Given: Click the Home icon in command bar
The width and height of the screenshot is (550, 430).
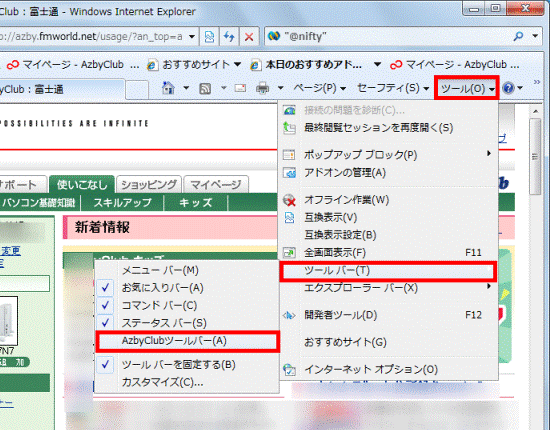Looking at the screenshot, I should click(168, 88).
